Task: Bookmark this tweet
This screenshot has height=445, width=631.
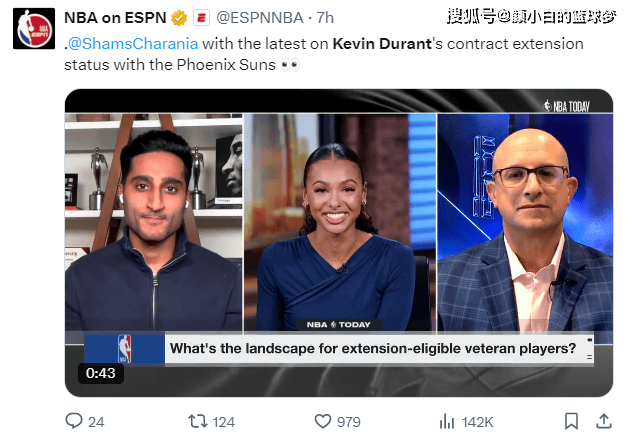Action: click(571, 421)
